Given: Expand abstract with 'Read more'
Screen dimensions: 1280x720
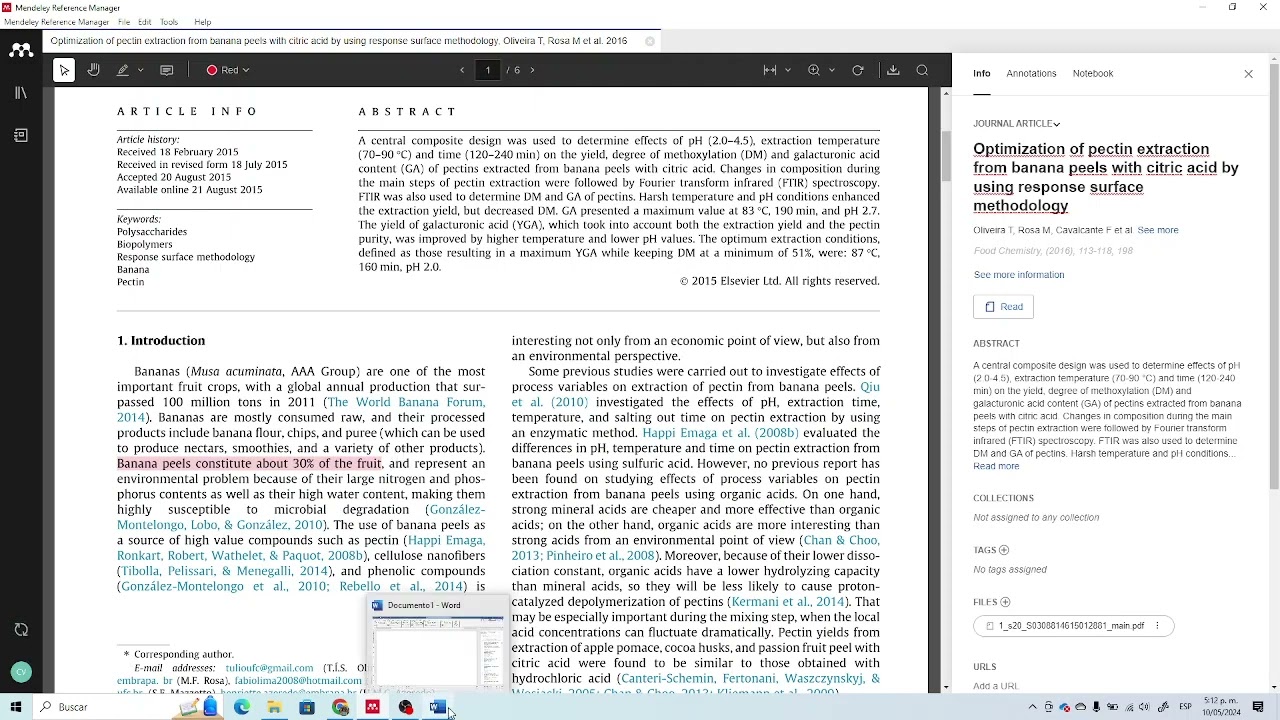Looking at the screenshot, I should [x=996, y=466].
